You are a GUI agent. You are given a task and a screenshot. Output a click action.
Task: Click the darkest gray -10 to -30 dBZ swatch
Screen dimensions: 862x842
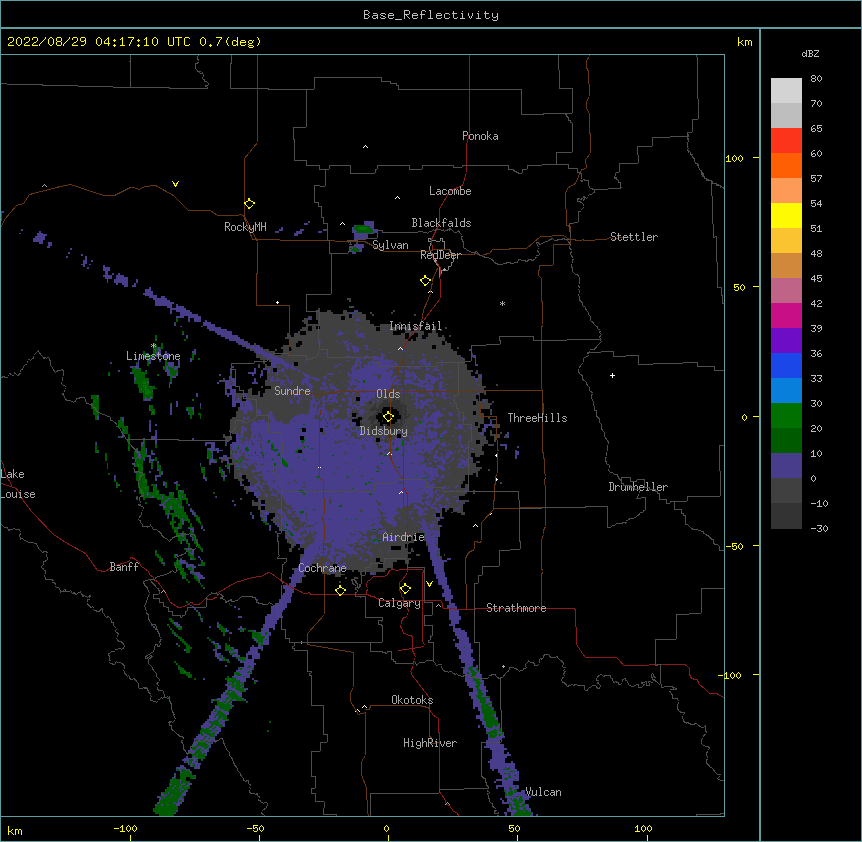click(786, 516)
